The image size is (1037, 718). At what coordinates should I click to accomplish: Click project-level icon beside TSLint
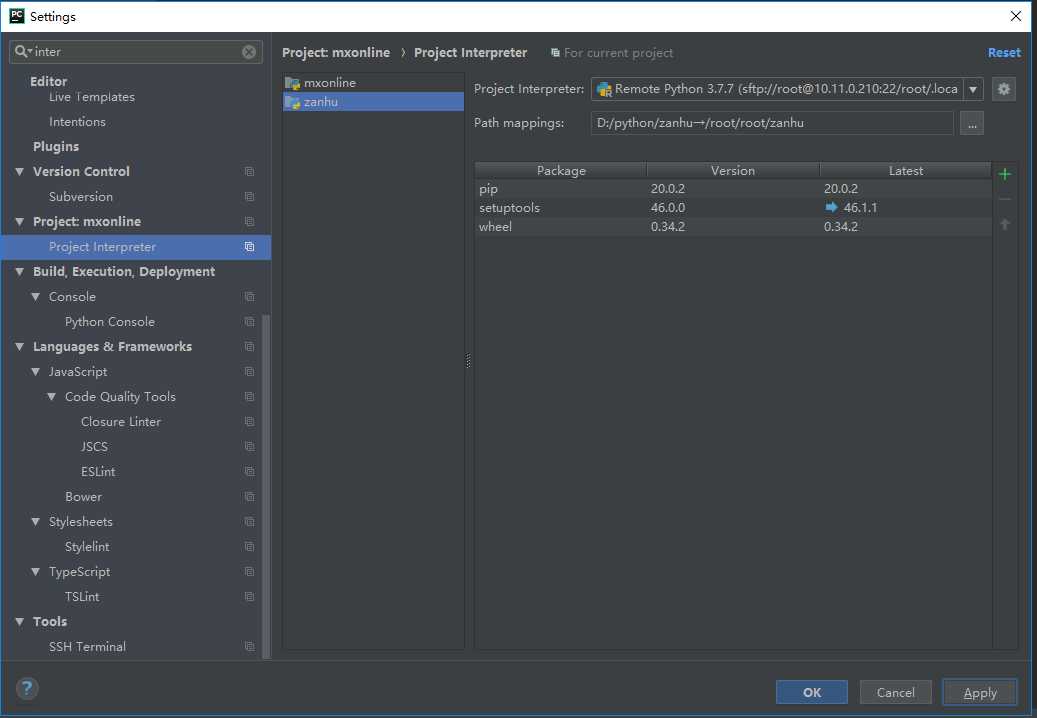point(249,597)
